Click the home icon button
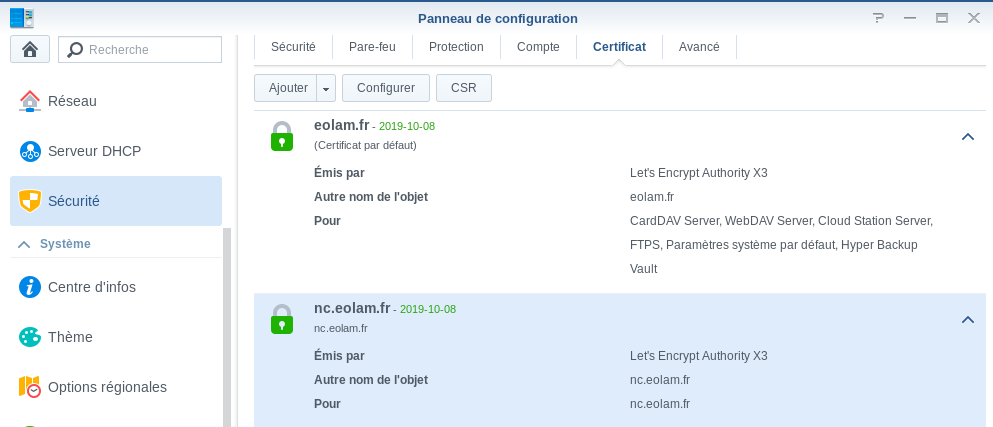 click(x=30, y=49)
